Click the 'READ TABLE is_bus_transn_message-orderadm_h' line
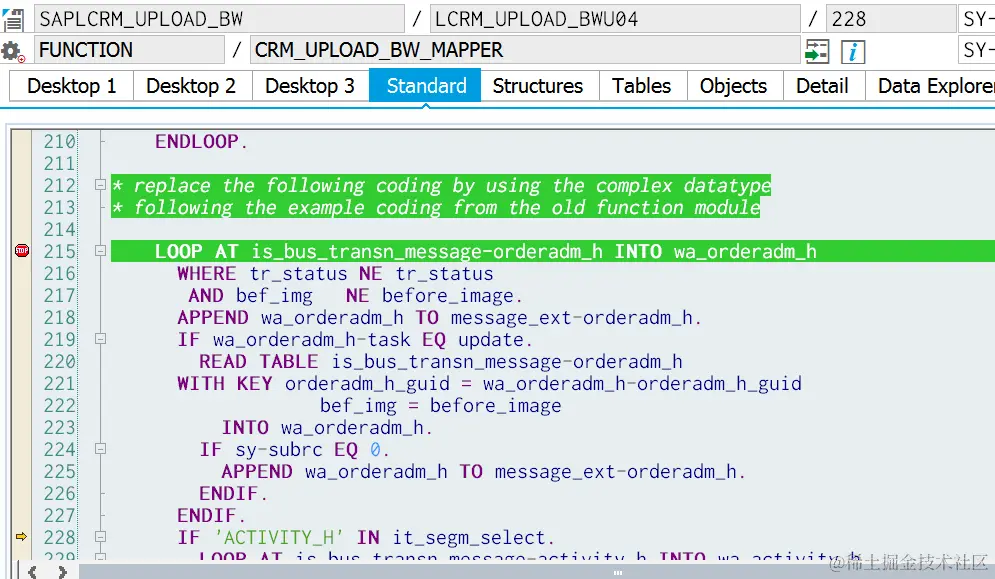The image size is (995, 579). [x=440, y=362]
